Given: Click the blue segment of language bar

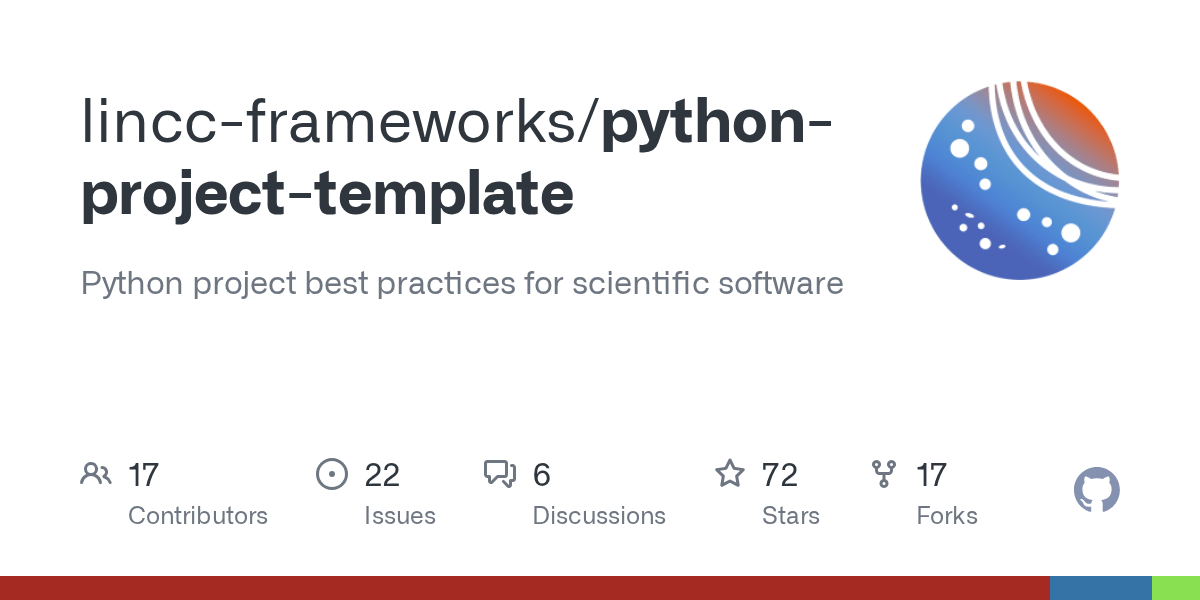Looking at the screenshot, I should coord(1101,588).
